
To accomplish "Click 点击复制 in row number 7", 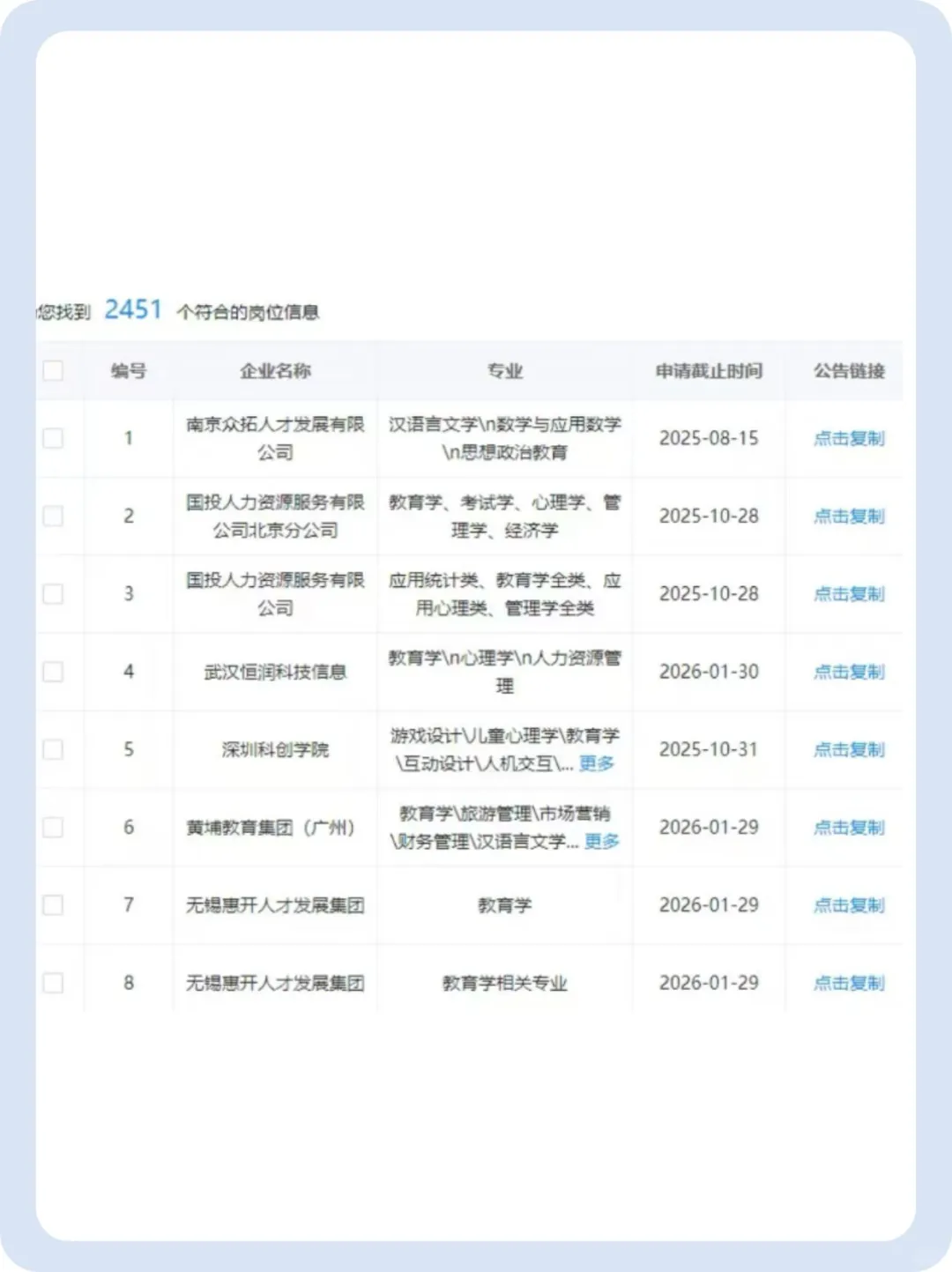I will pos(848,905).
